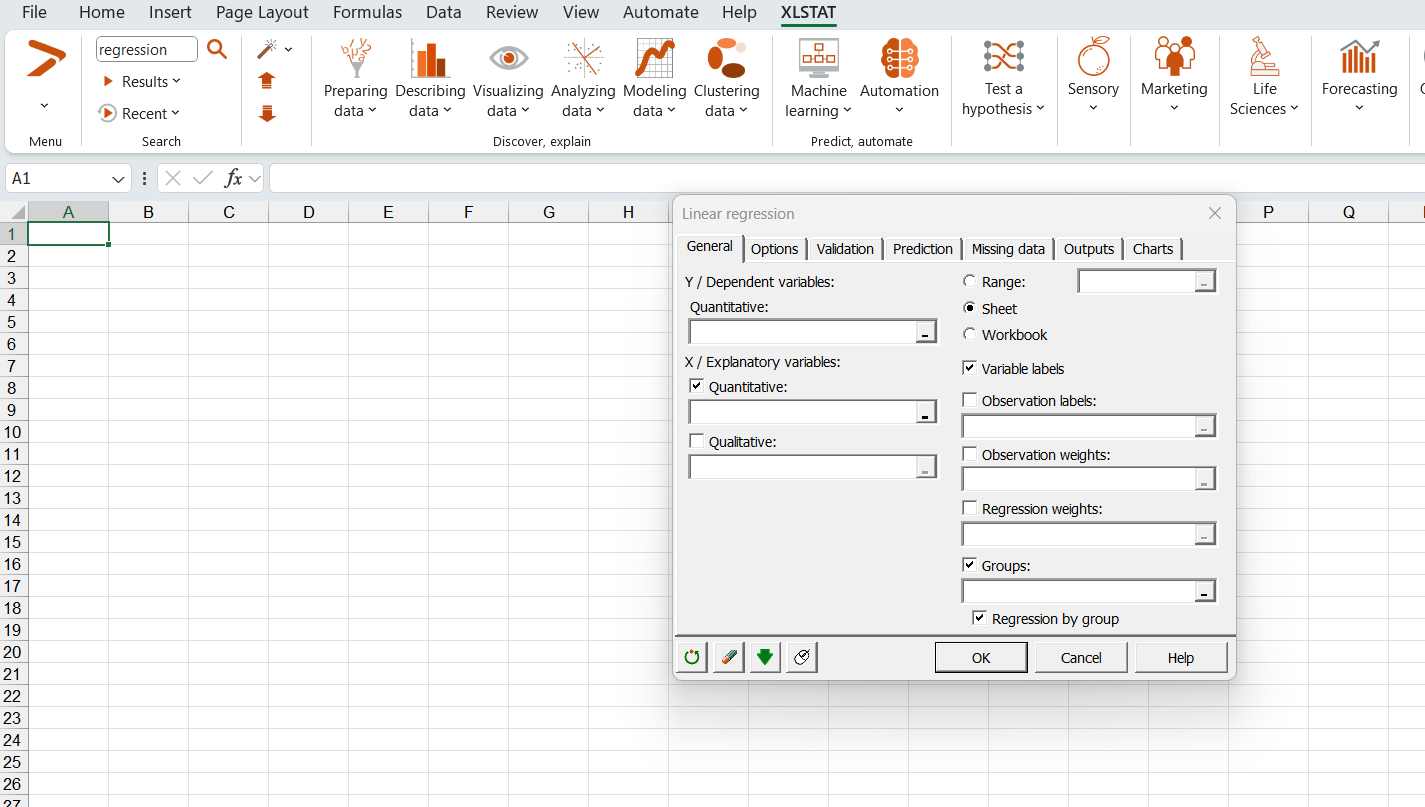Expand the Menu chevron under XLSTAT logo
The height and width of the screenshot is (807, 1425).
pyautogui.click(x=45, y=105)
